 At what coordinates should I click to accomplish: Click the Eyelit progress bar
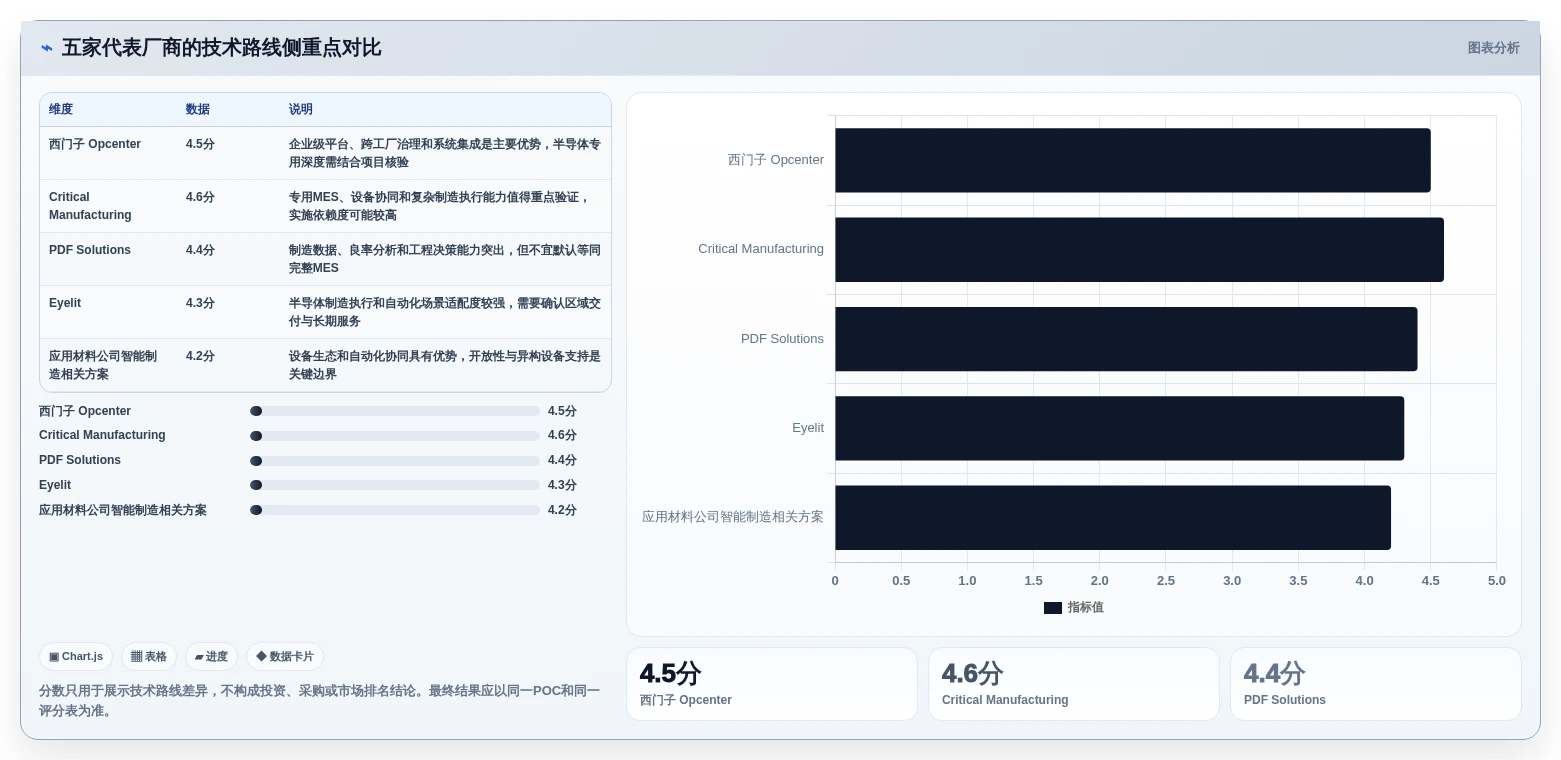(x=395, y=485)
